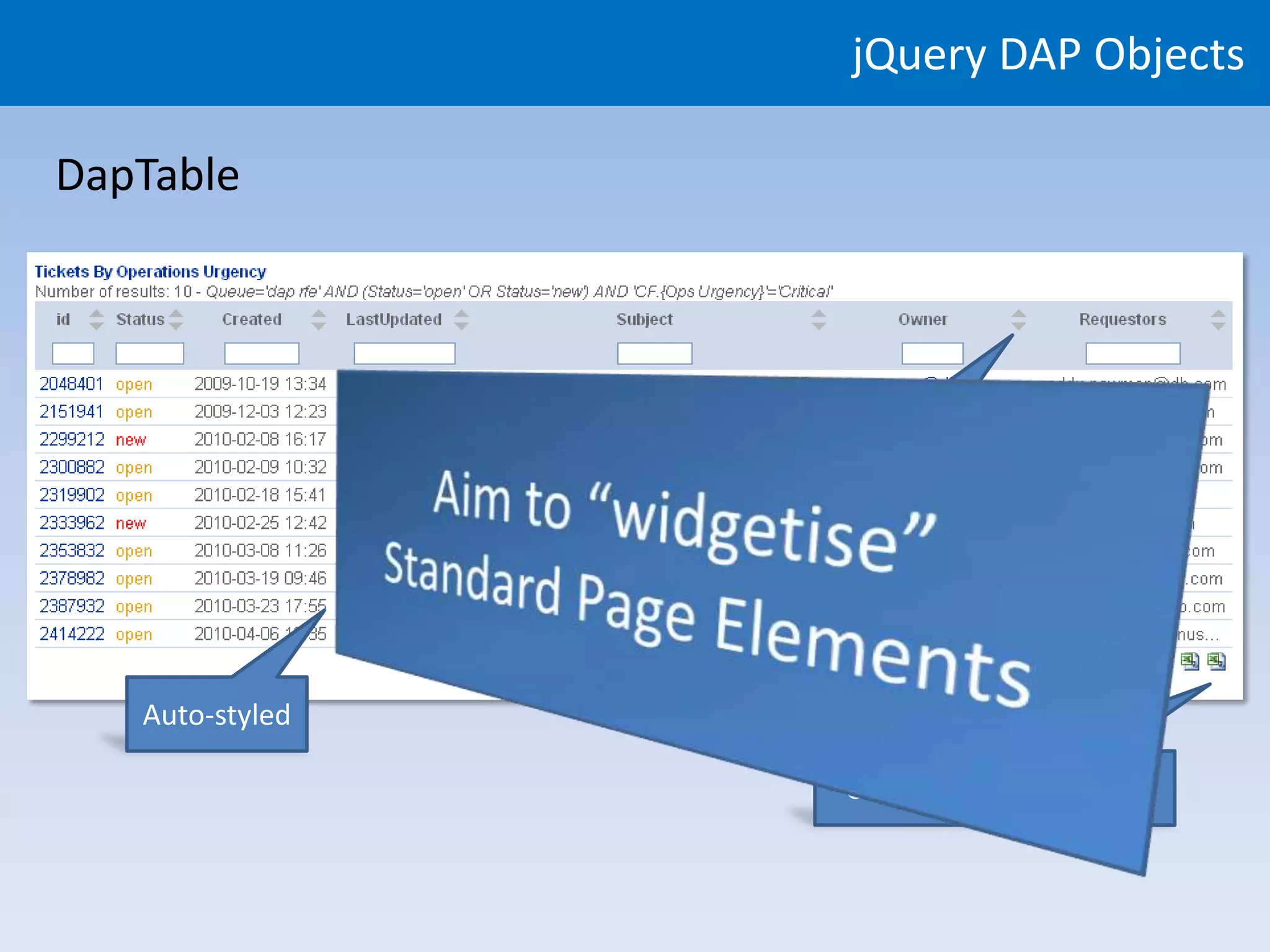Focus the Subject filter field

click(x=654, y=353)
